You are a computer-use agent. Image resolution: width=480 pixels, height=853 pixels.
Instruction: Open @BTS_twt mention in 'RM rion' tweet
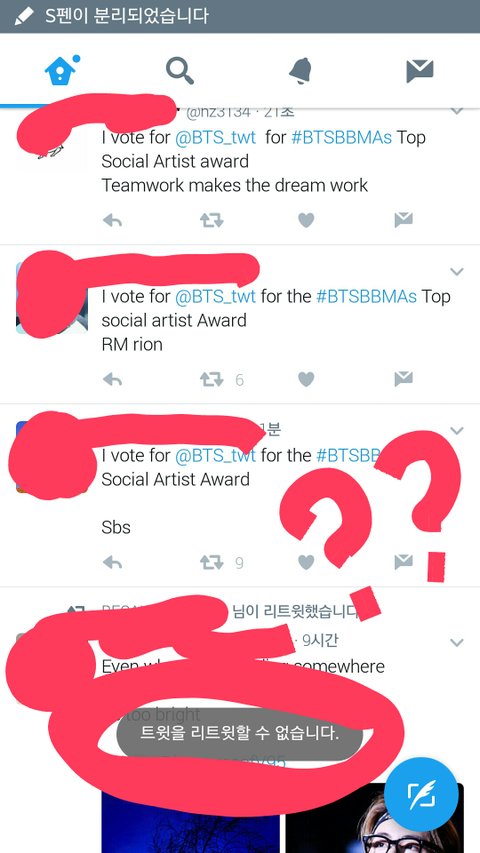coord(215,296)
